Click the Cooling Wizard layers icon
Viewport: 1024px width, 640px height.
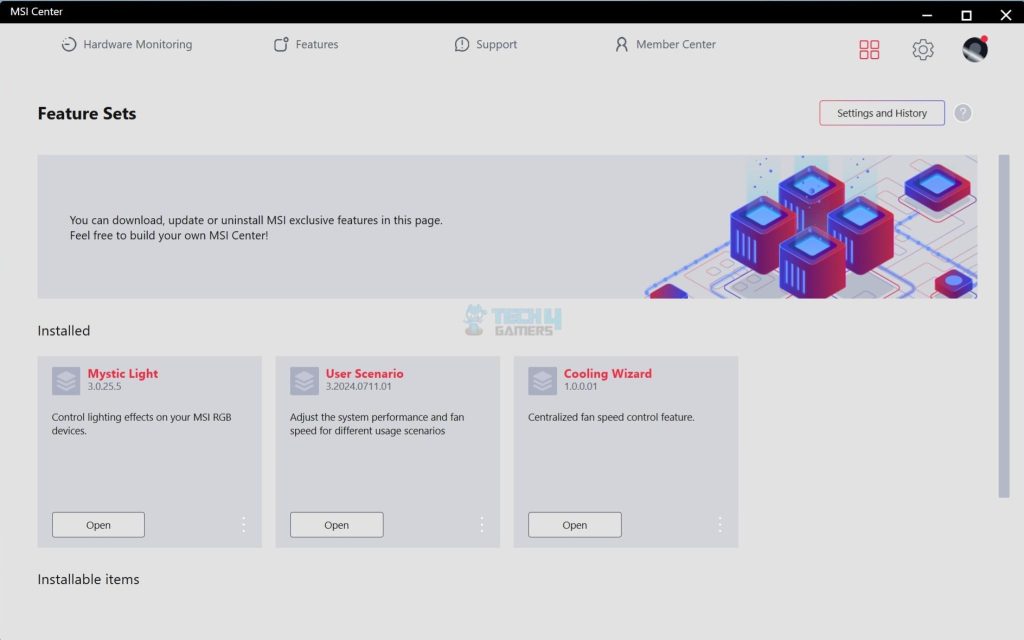(x=542, y=381)
